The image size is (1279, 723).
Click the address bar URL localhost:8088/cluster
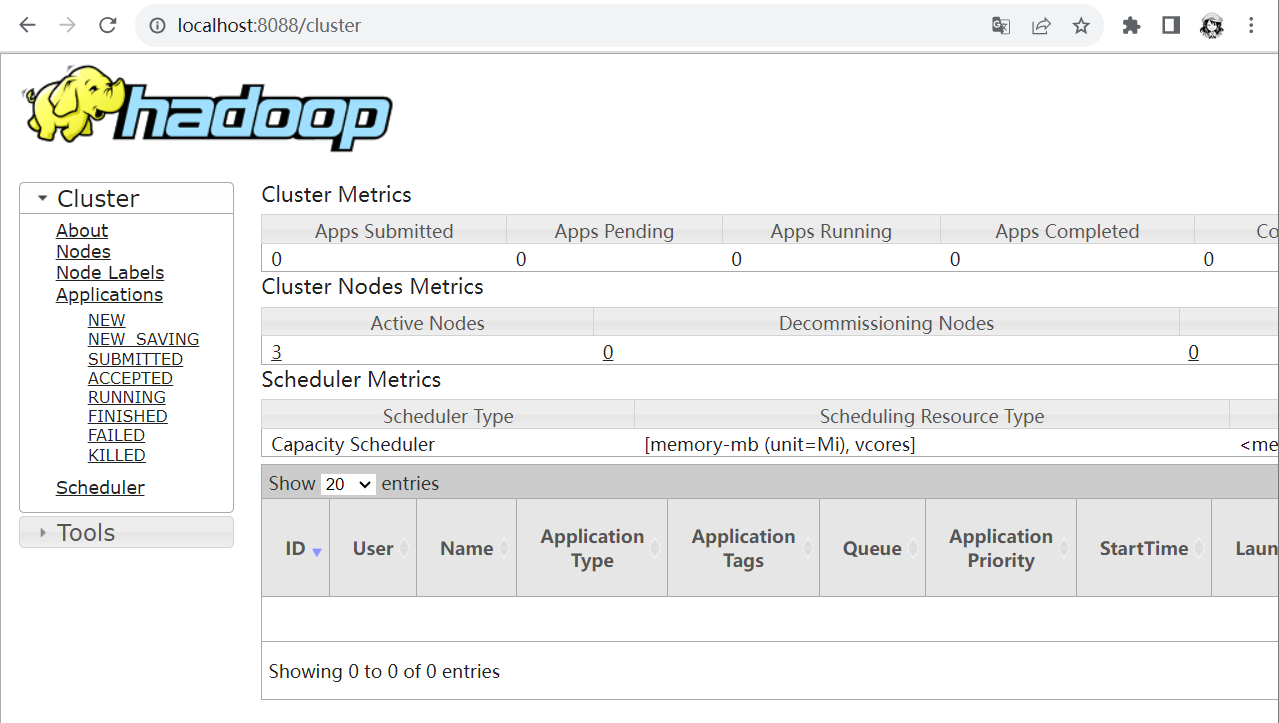click(269, 25)
